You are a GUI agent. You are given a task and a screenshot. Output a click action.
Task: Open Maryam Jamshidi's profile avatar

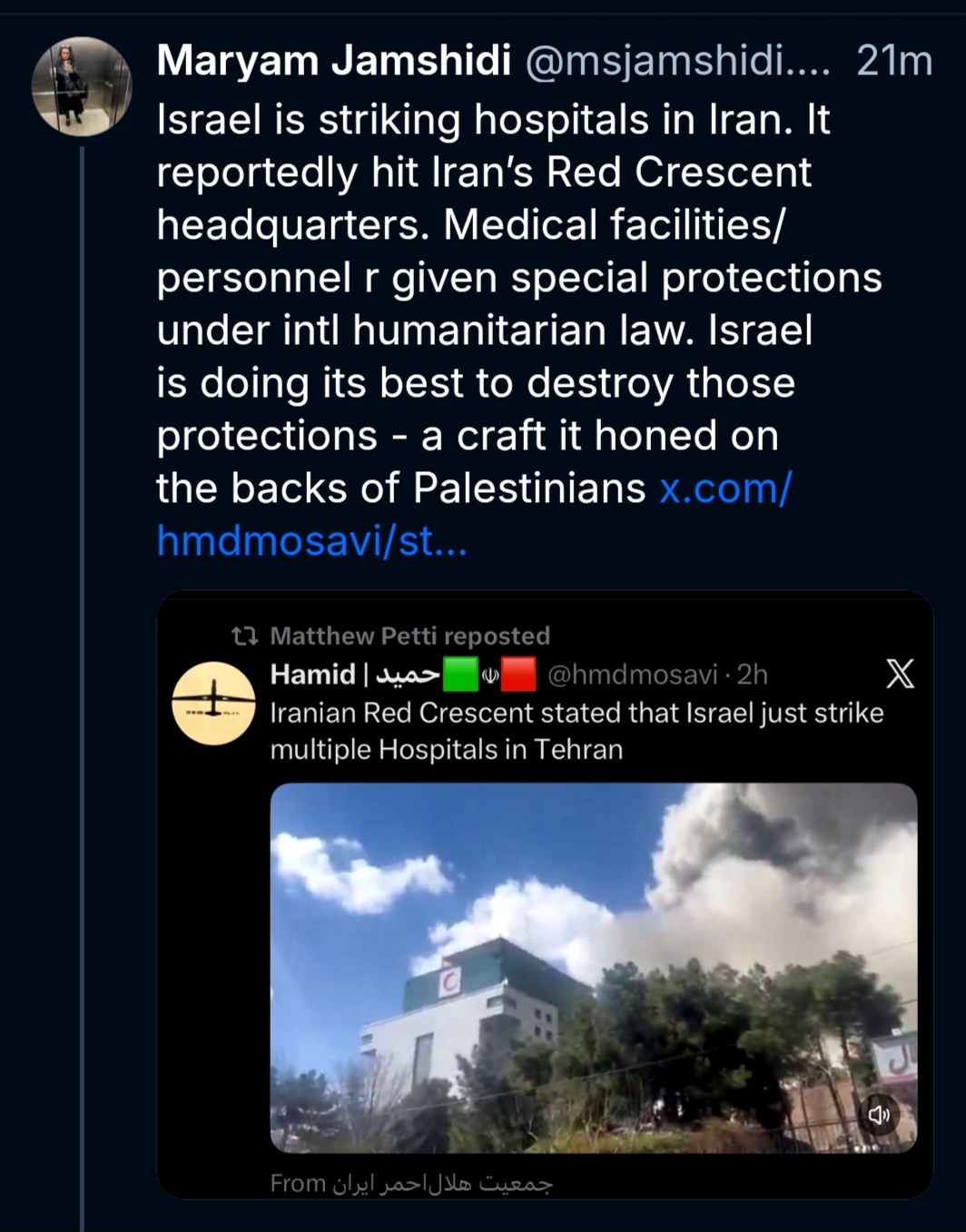82,86
